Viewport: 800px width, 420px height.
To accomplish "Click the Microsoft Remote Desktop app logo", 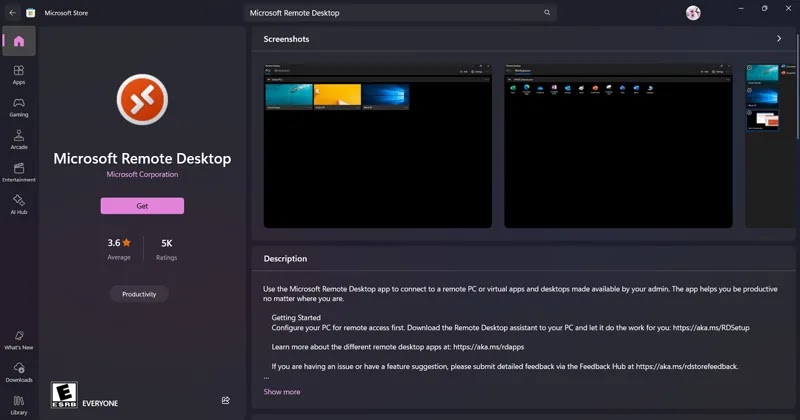I will (142, 100).
